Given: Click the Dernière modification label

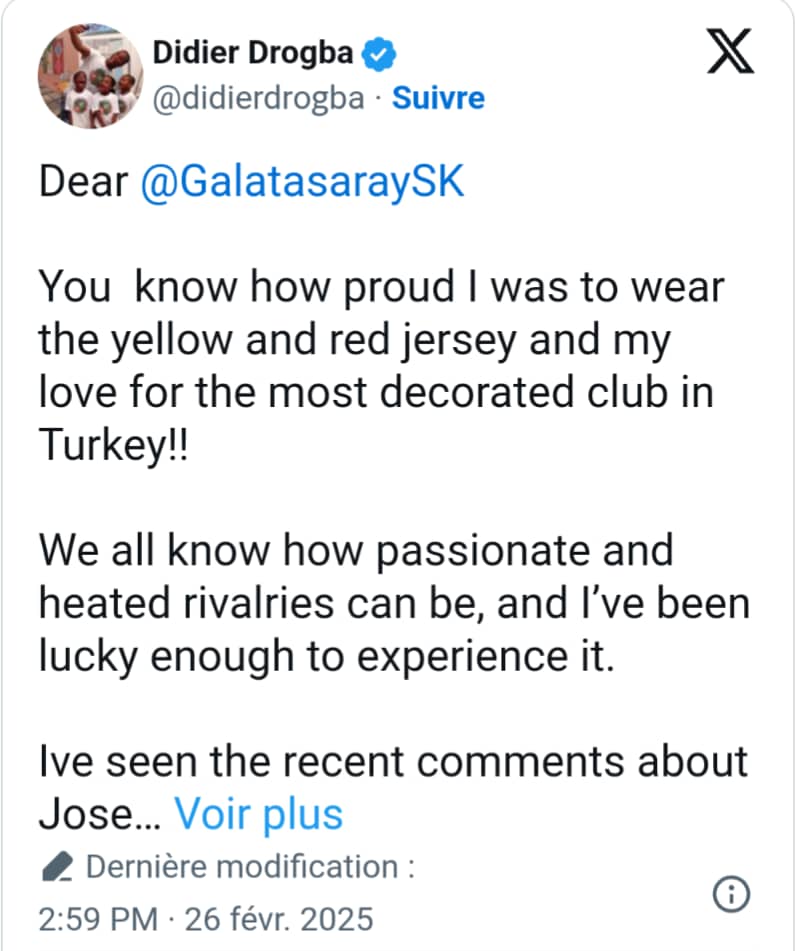Looking at the screenshot, I should pos(250,866).
